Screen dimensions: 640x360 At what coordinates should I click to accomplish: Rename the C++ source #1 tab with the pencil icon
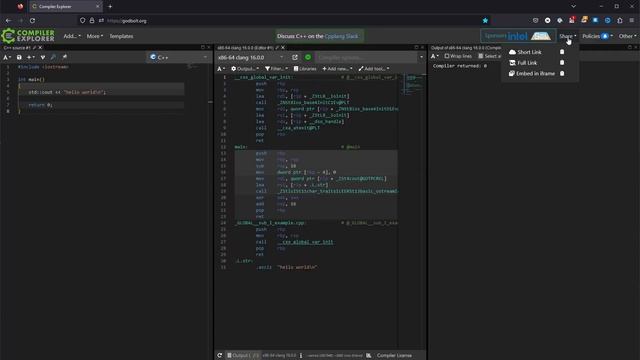click(x=34, y=48)
